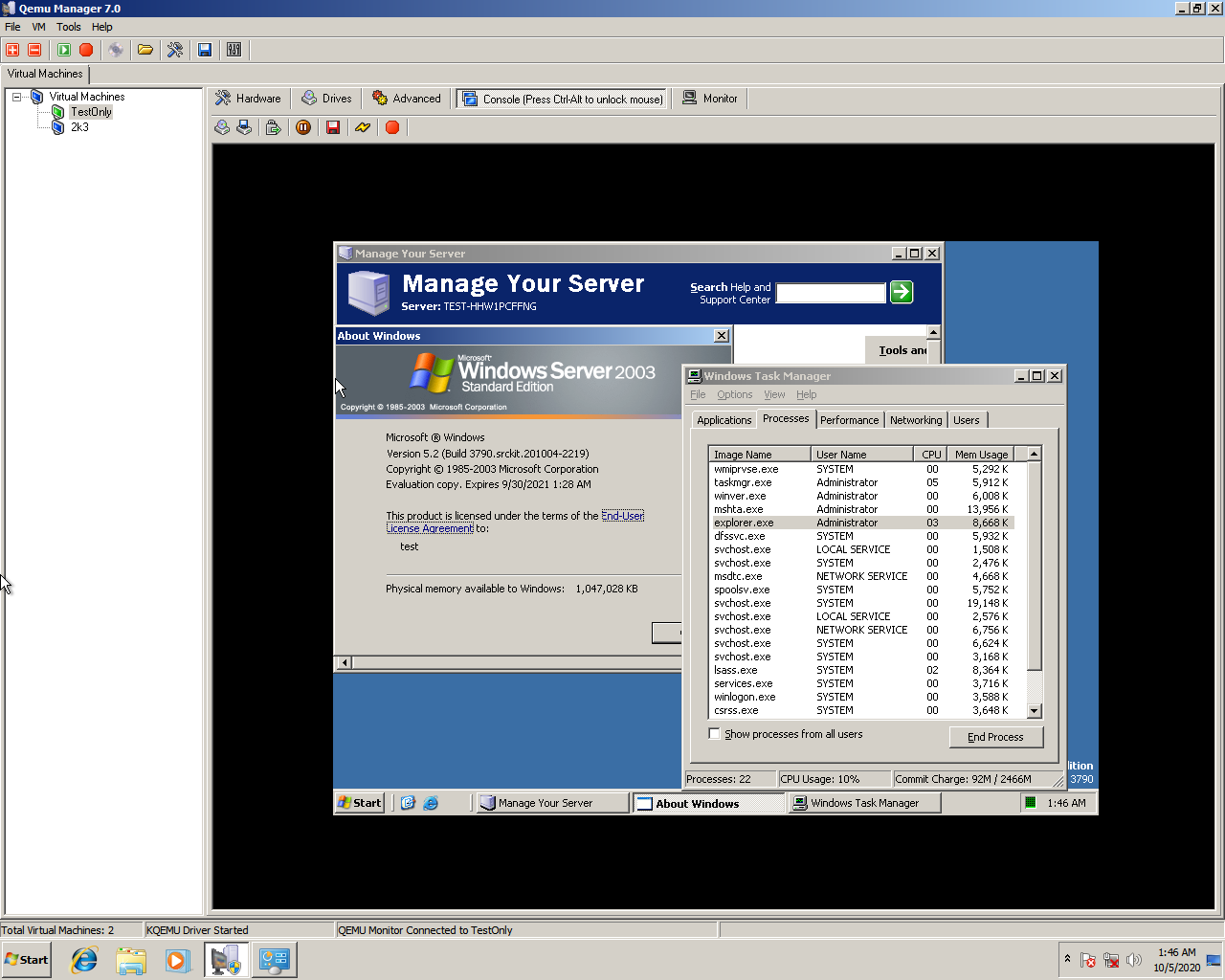Switch to the Drives tab
This screenshot has width=1225, height=980.
326,99
